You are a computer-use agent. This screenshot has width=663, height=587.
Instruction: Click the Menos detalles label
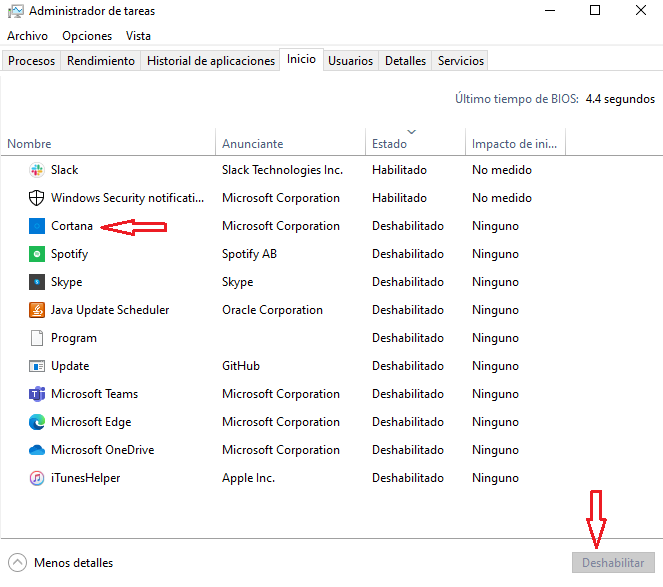[x=74, y=563]
